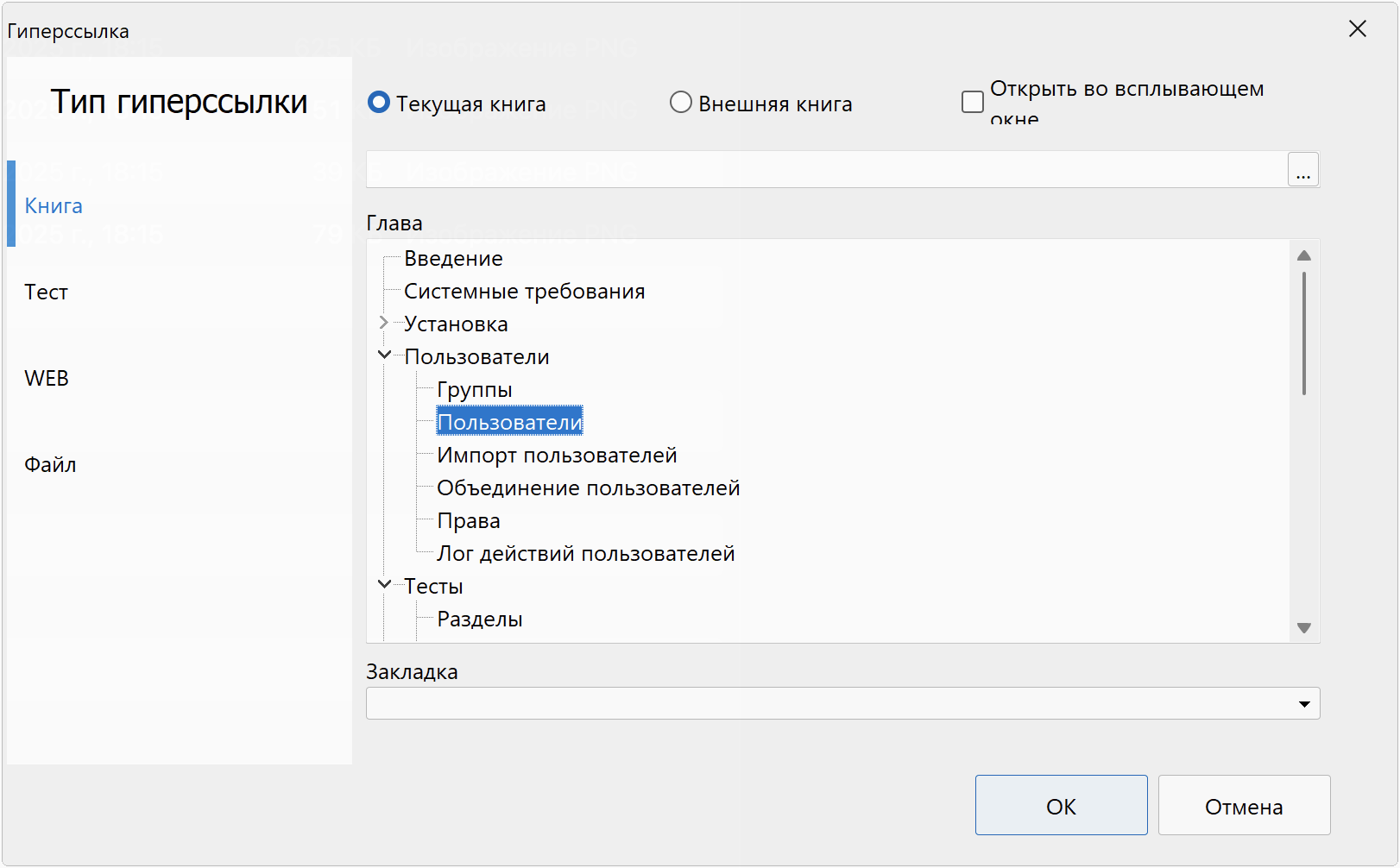This screenshot has height=868, width=1400.
Task: Click the book path input field
Action: (x=826, y=169)
